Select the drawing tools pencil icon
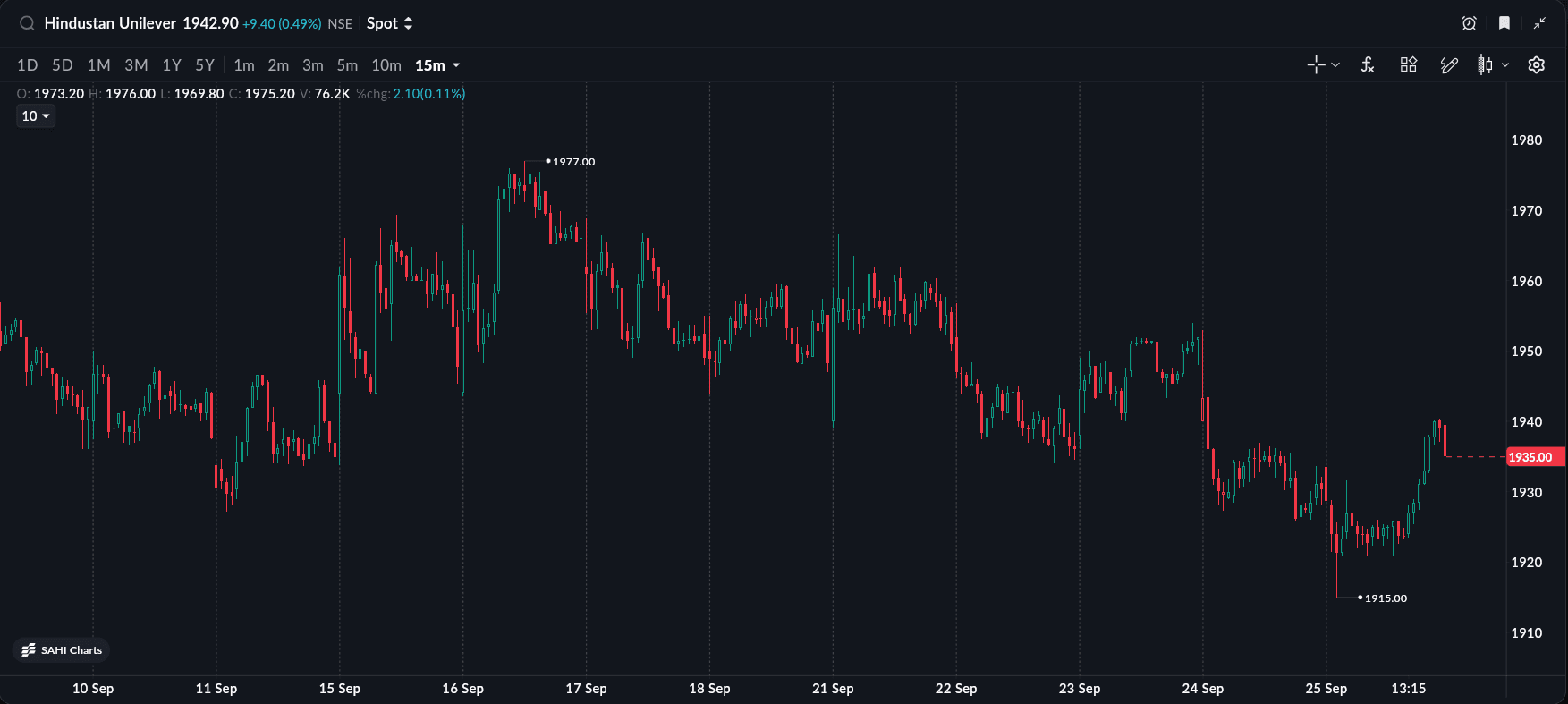 (x=1449, y=64)
